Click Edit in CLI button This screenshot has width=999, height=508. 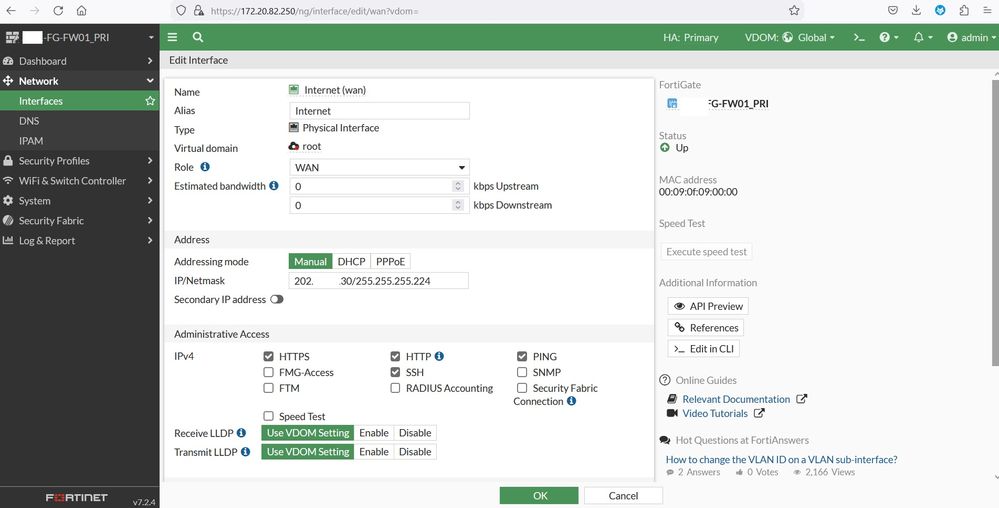(703, 349)
